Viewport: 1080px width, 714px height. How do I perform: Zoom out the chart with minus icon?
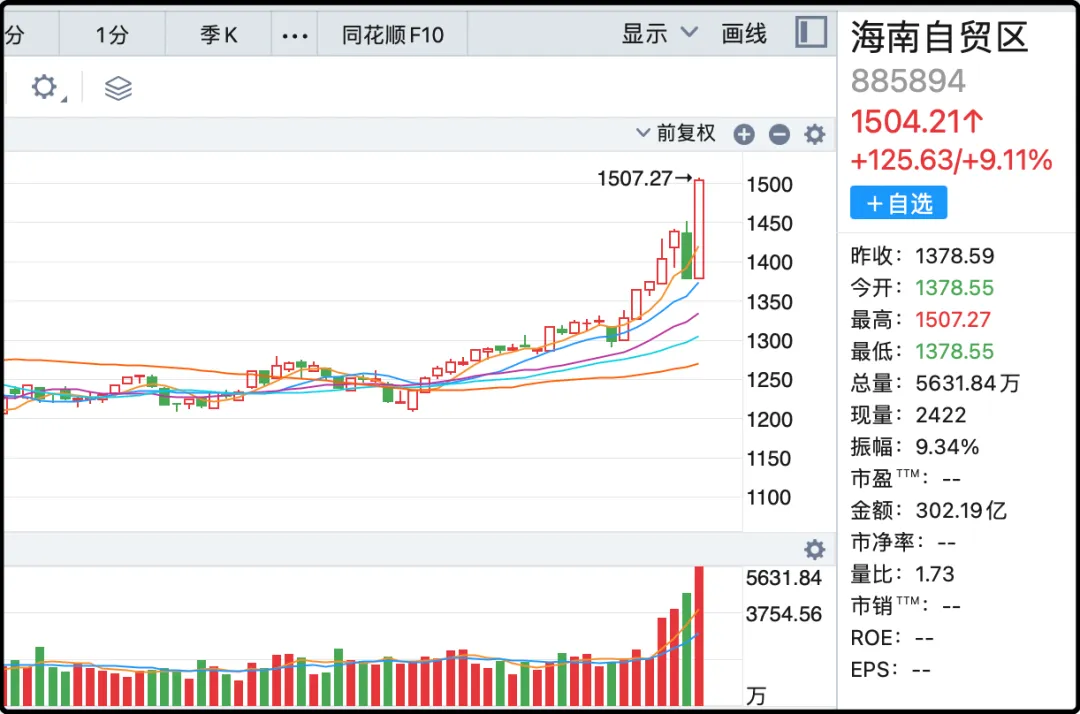coord(779,134)
